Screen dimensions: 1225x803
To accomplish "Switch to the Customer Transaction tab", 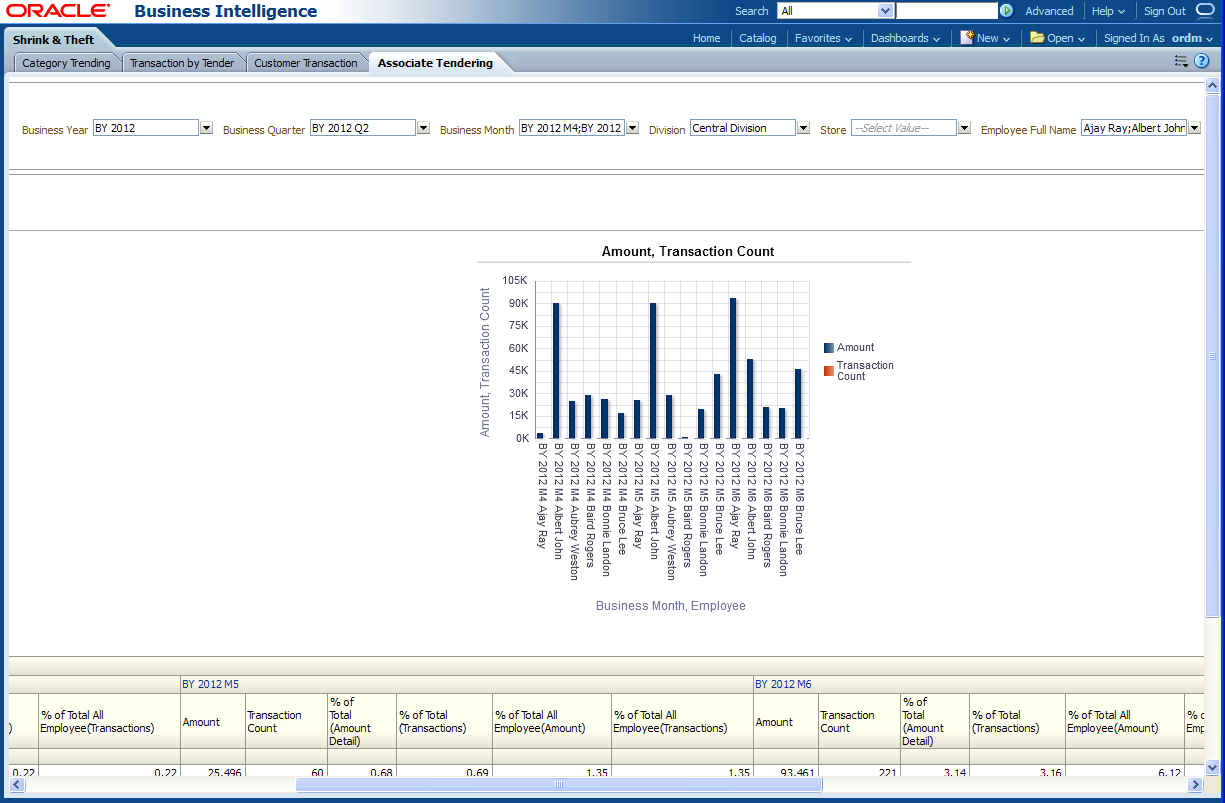I will [x=305, y=63].
